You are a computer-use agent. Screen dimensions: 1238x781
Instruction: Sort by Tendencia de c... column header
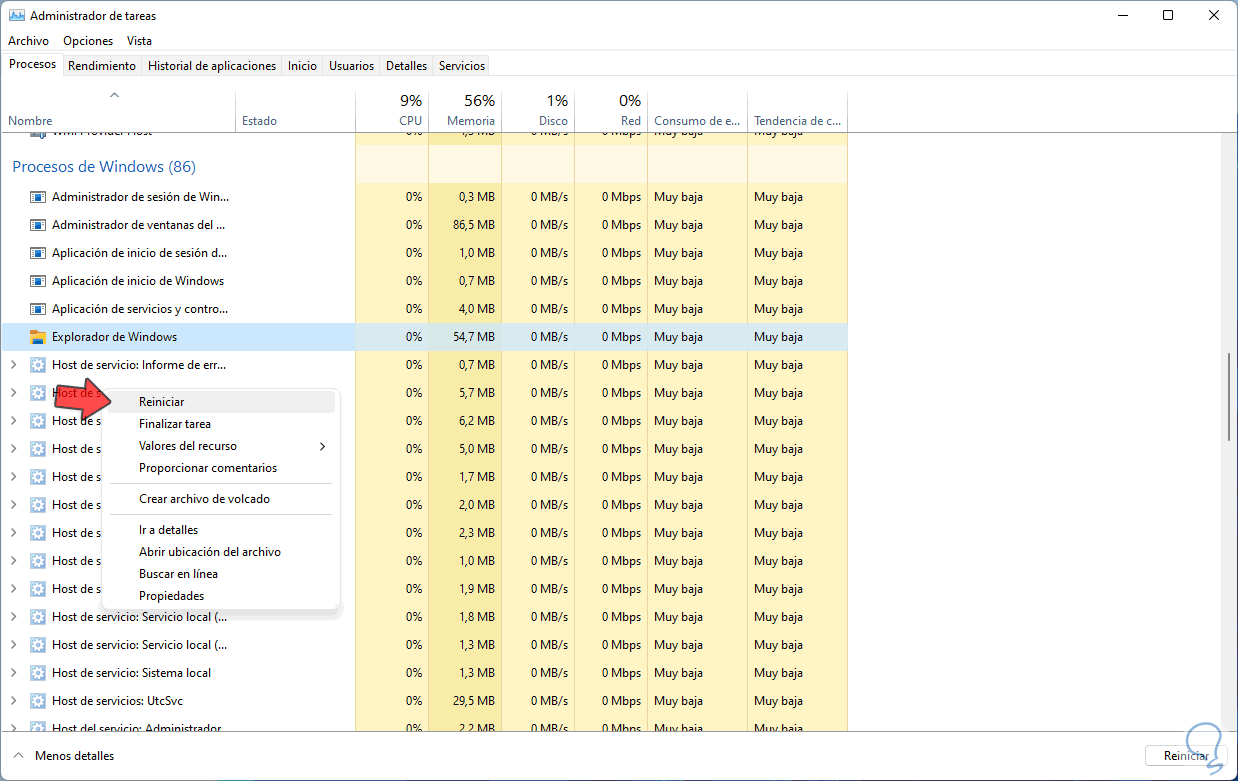coord(798,111)
